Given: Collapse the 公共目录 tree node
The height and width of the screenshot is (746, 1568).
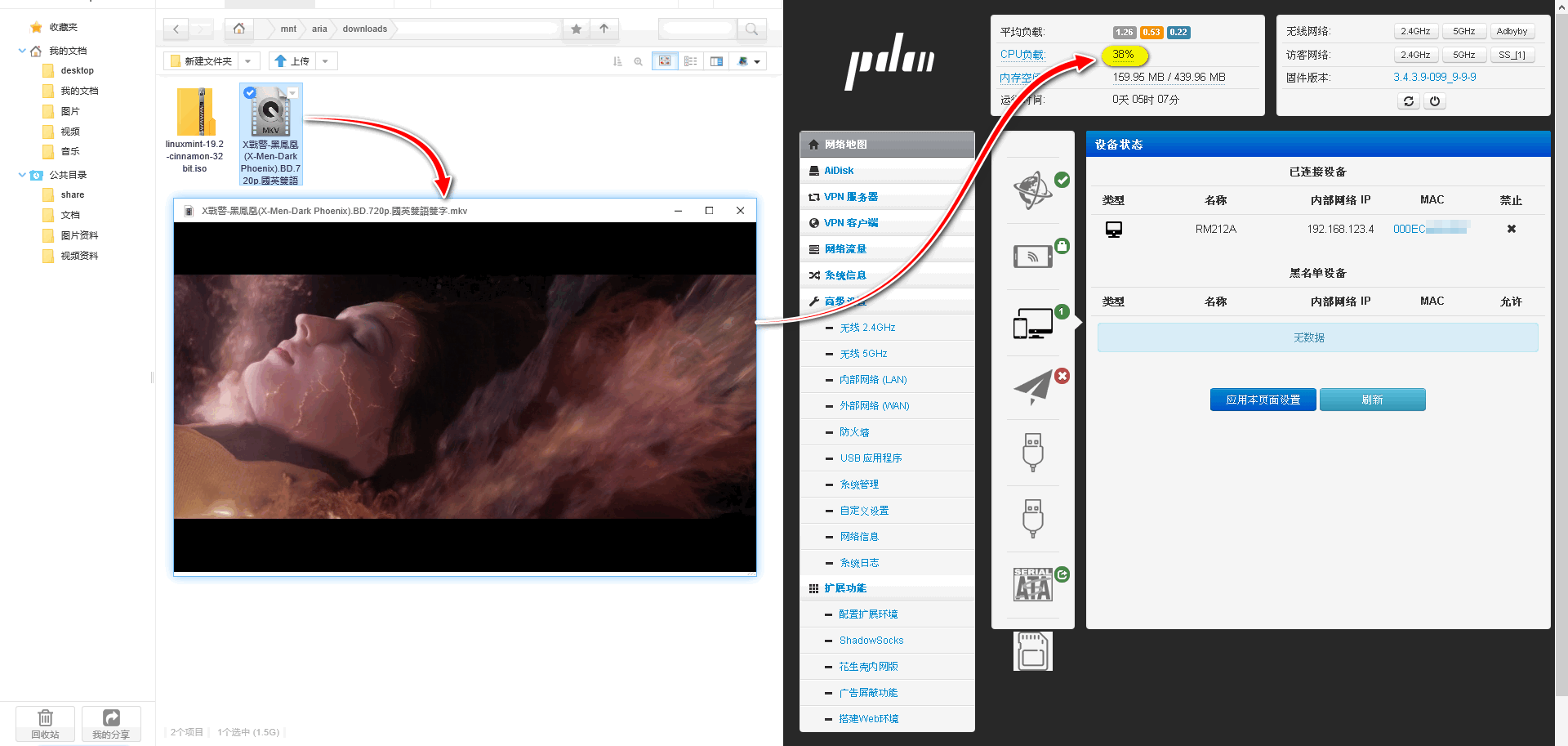Looking at the screenshot, I should pos(22,175).
